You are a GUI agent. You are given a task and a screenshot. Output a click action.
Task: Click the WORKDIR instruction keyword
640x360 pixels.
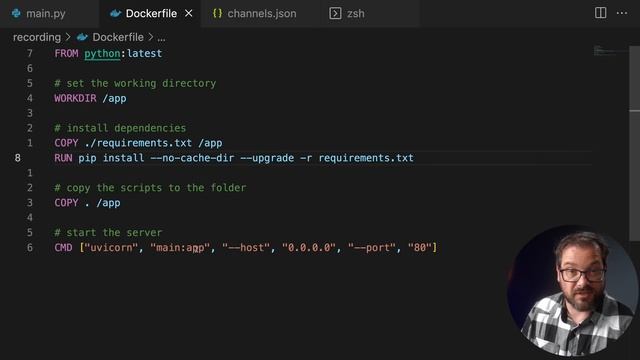coord(75,98)
